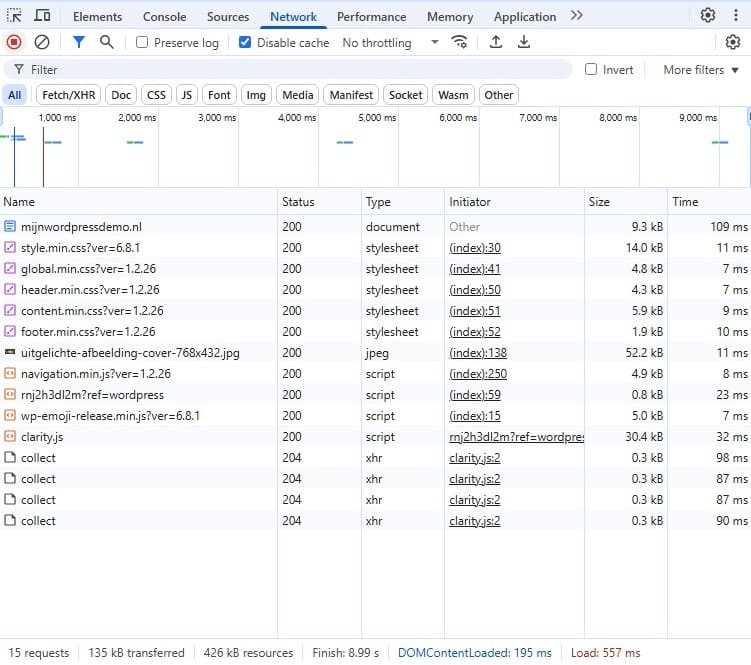Stop recording network log
The height and width of the screenshot is (665, 751).
(x=14, y=42)
